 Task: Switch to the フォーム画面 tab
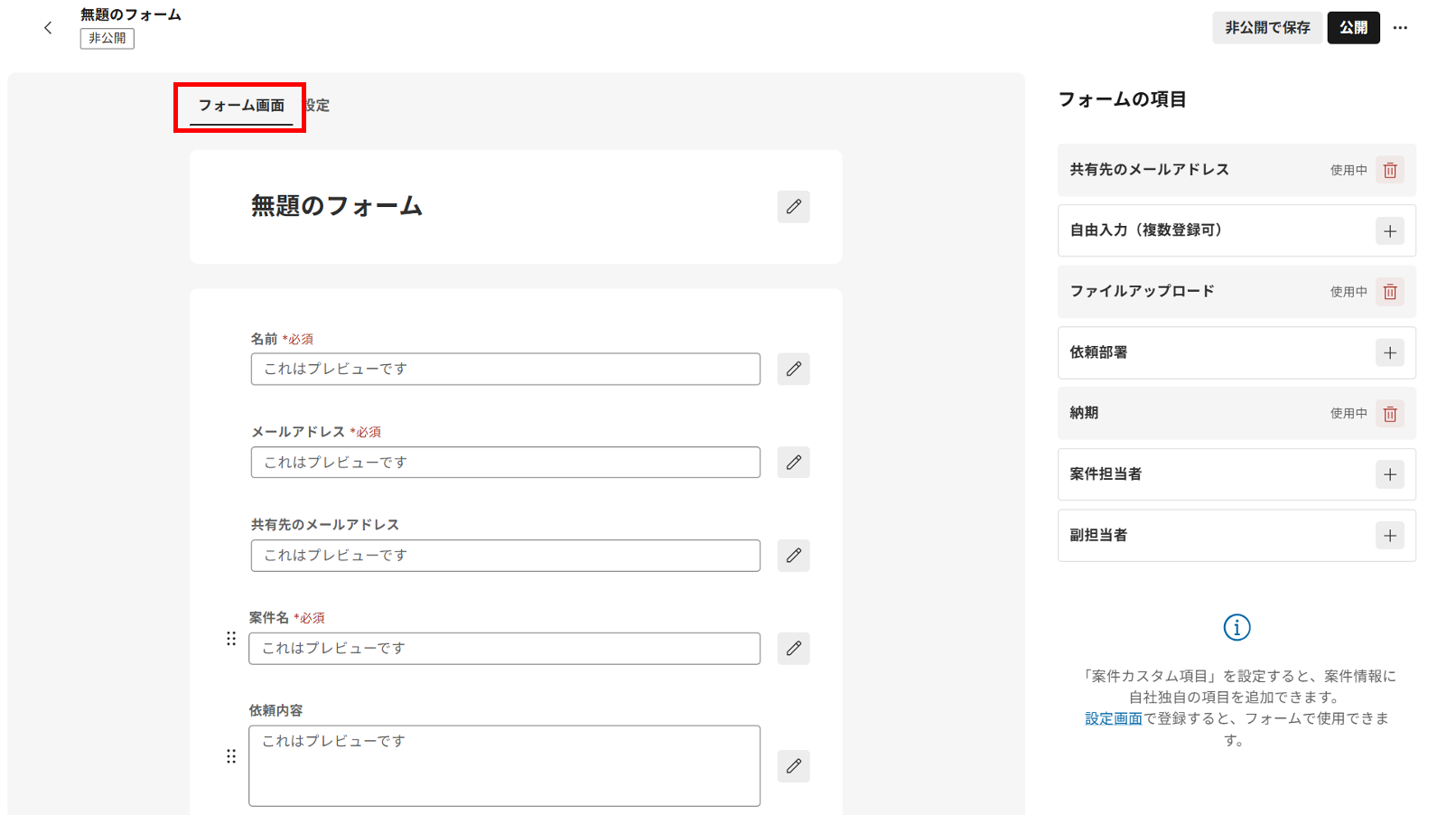[241, 106]
